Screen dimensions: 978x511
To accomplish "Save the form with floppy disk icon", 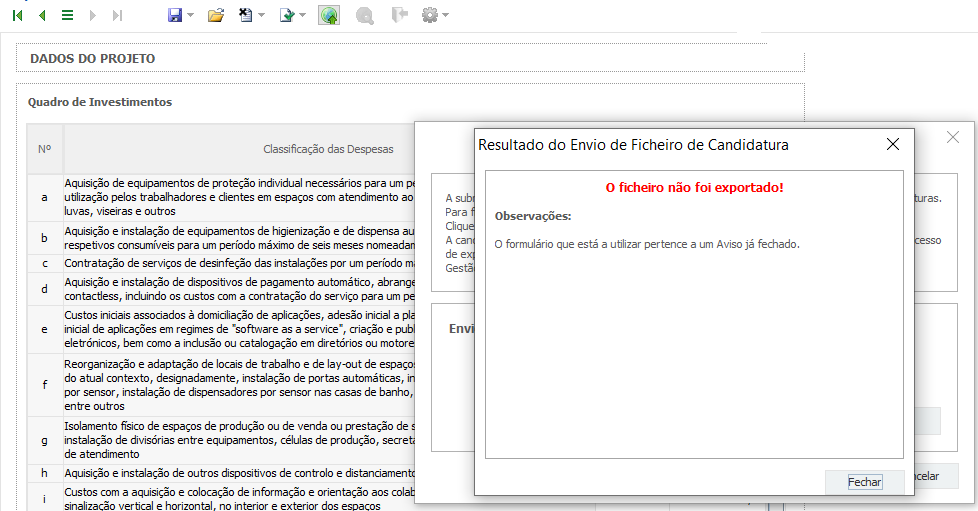I will coord(175,15).
